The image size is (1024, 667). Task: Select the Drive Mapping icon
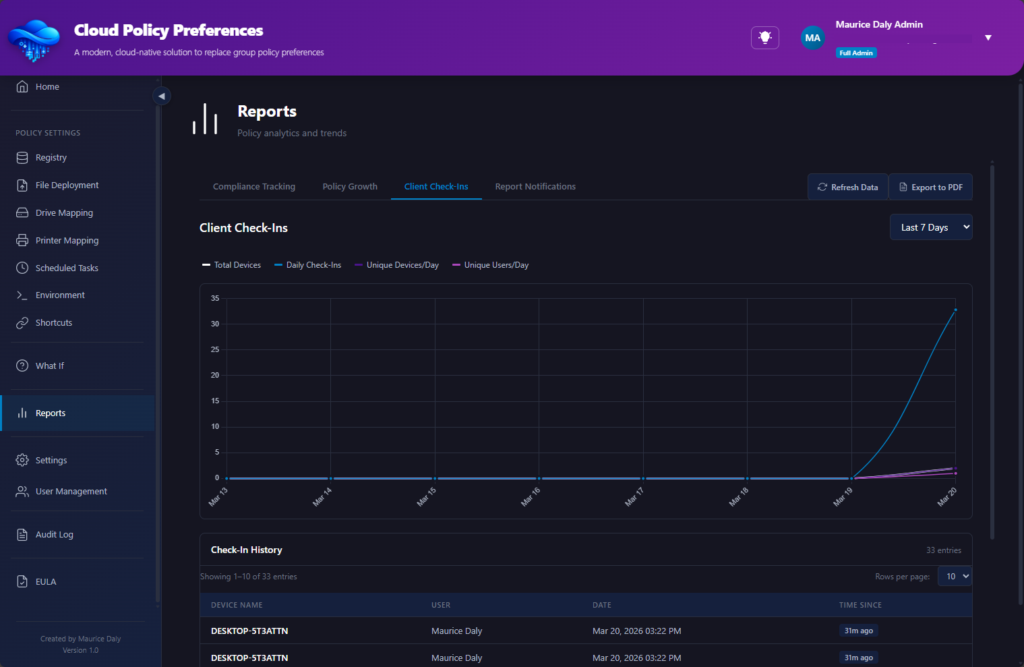[23, 213]
